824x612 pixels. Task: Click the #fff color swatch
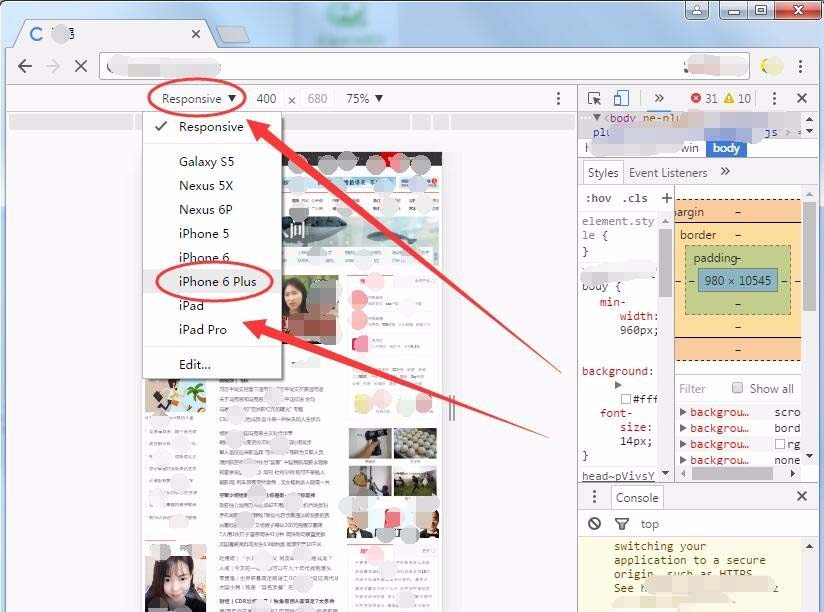626,399
